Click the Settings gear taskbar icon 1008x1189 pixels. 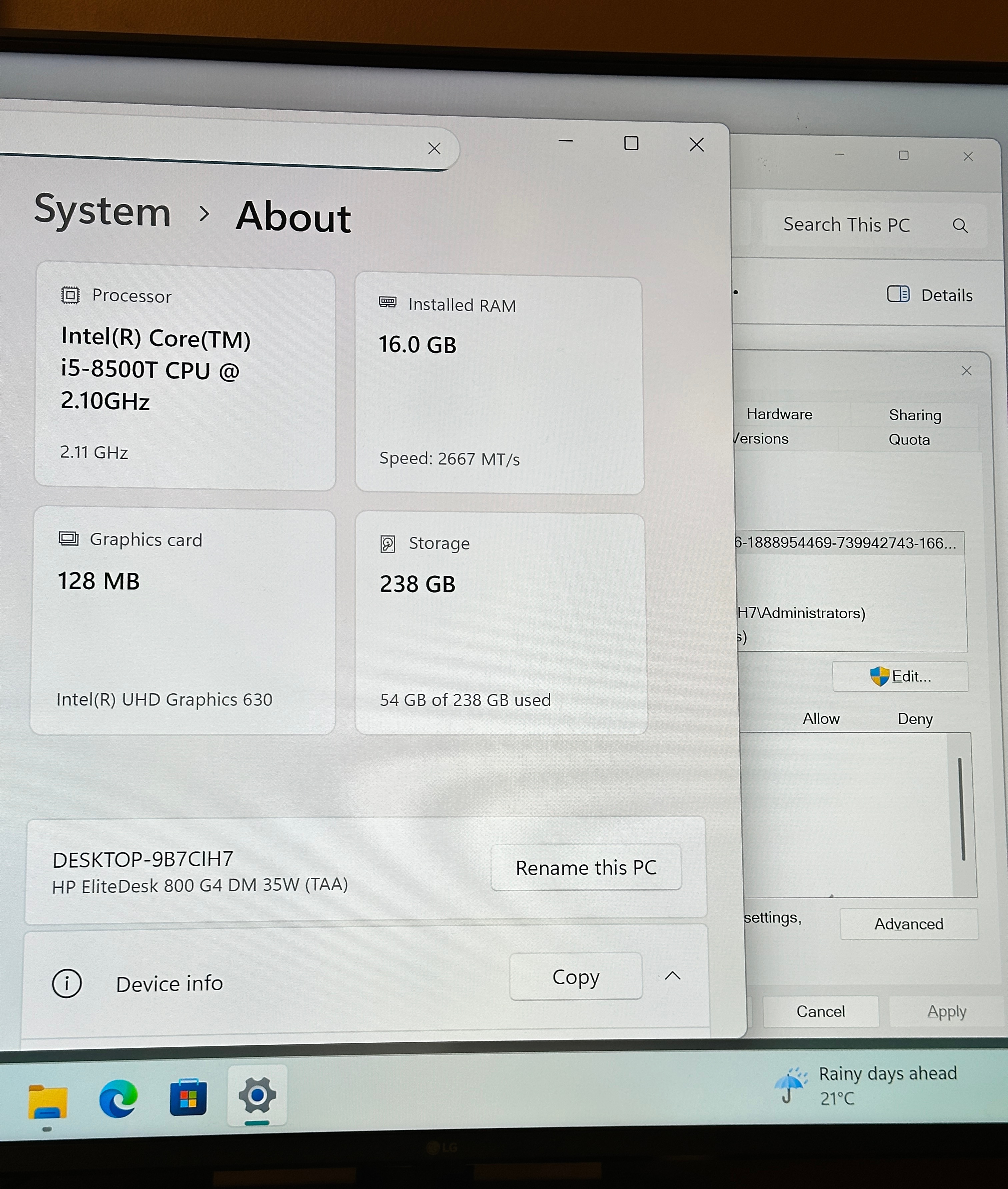pyautogui.click(x=257, y=1095)
